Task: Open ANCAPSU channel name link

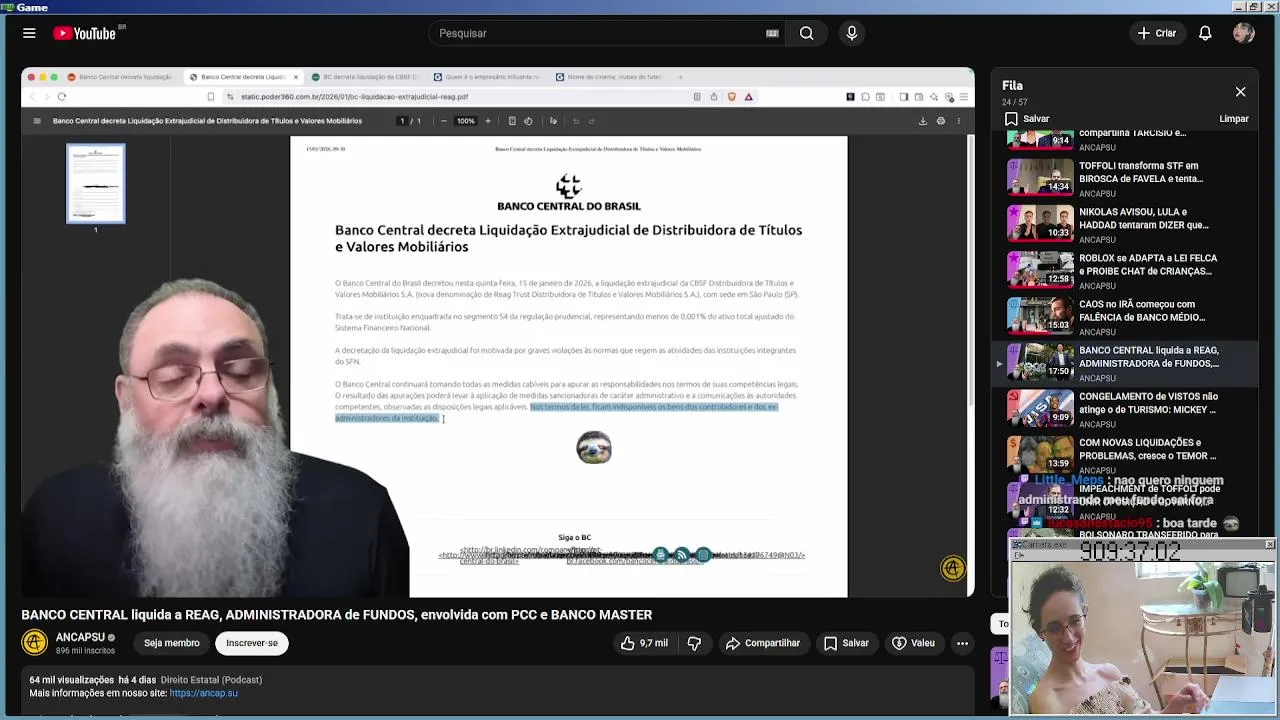Action: click(80, 637)
